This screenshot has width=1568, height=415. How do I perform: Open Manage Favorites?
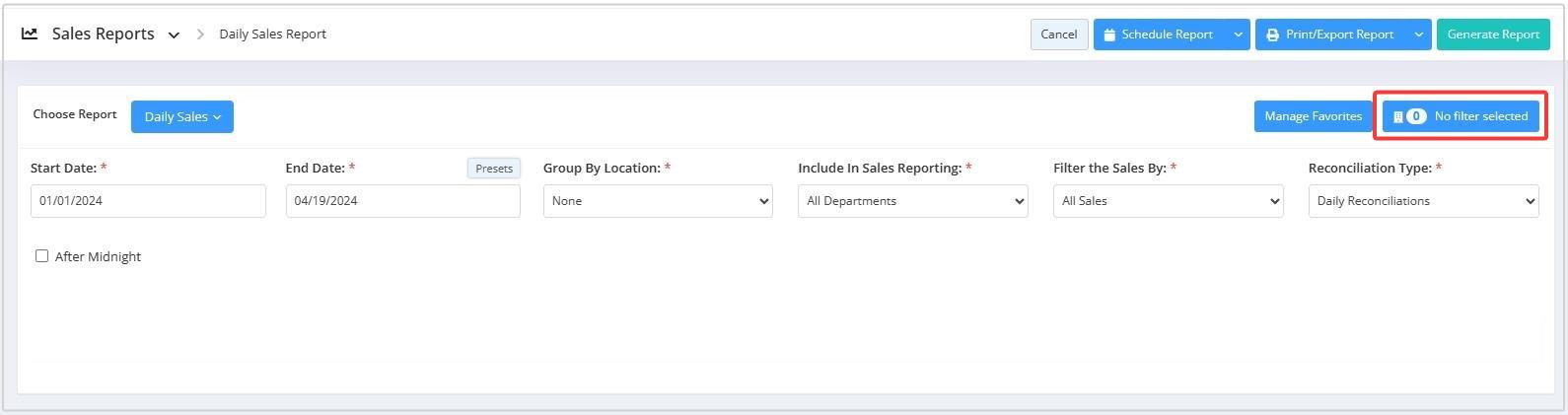tap(1313, 116)
